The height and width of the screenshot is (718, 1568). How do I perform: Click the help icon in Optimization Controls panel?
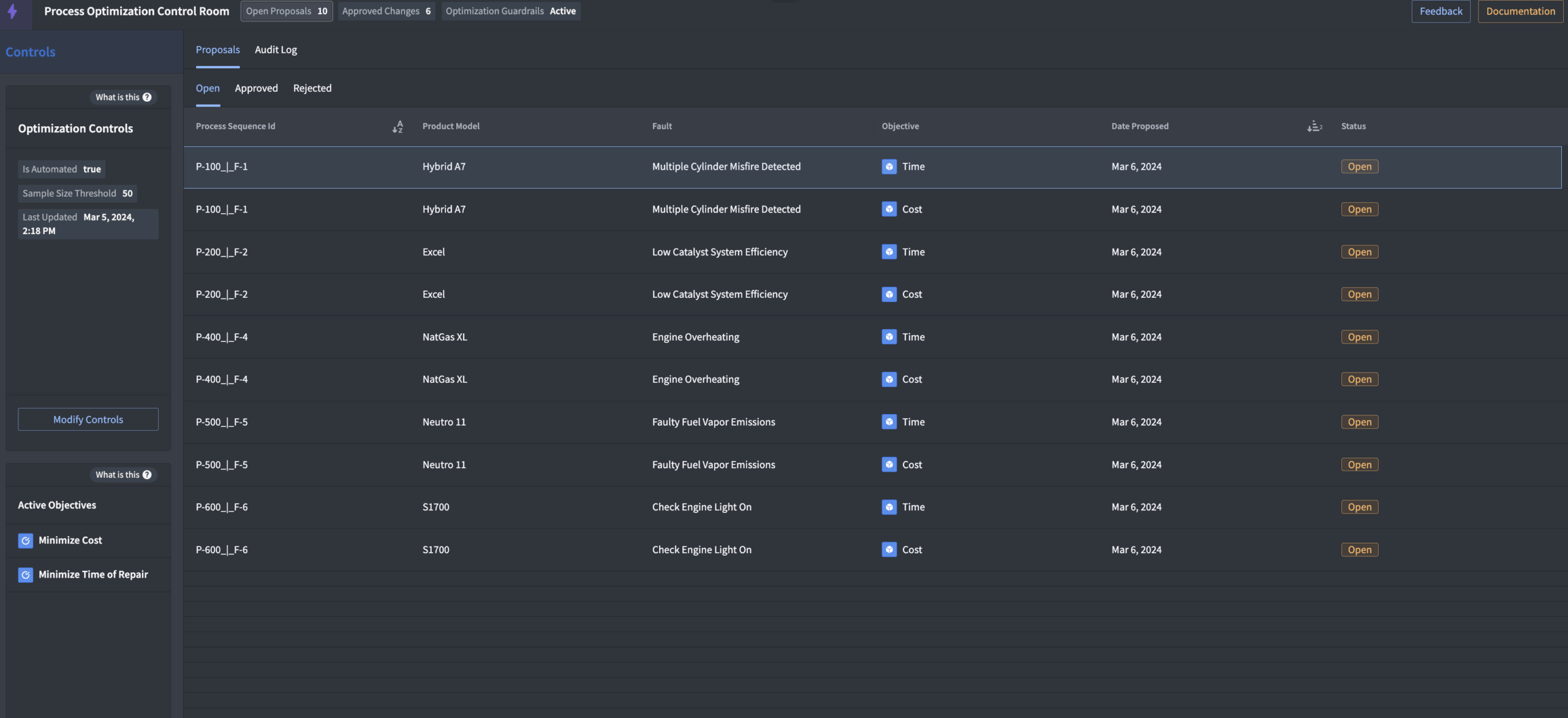[x=147, y=97]
